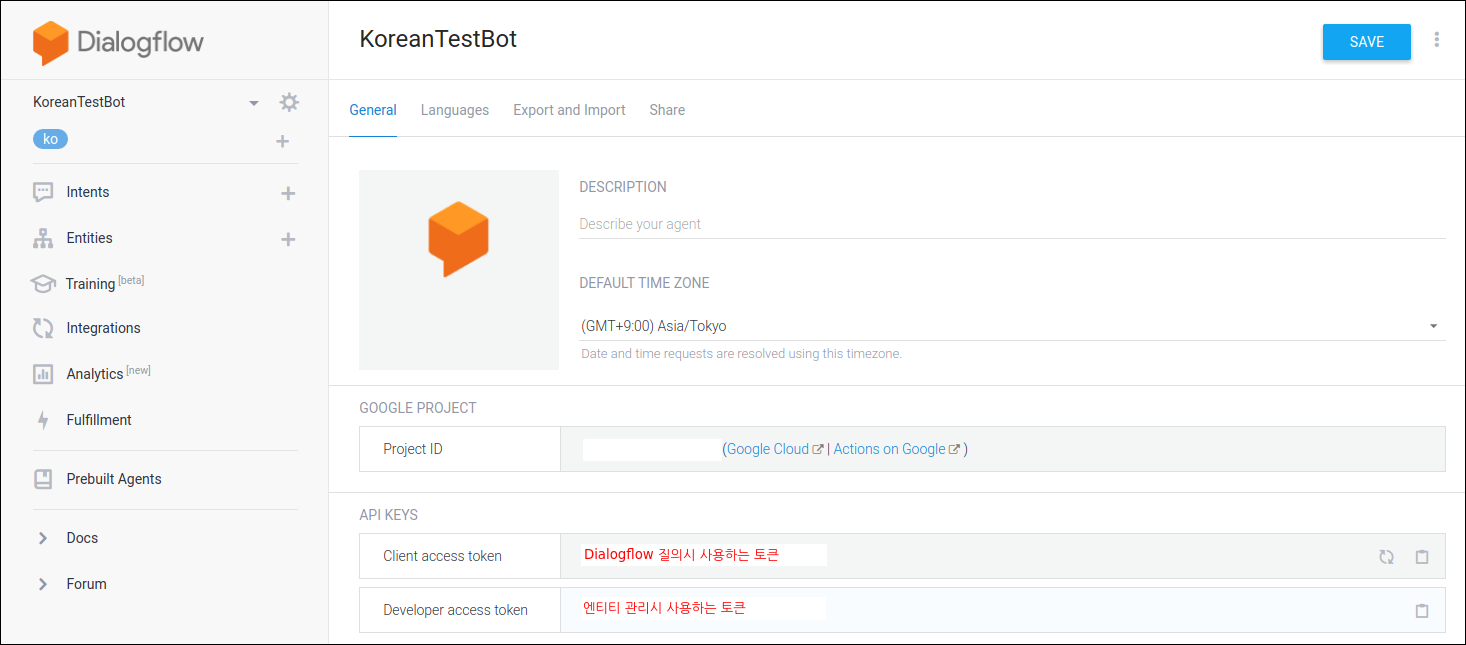Create new entity with plus icon
1466x645 pixels.
coord(288,239)
